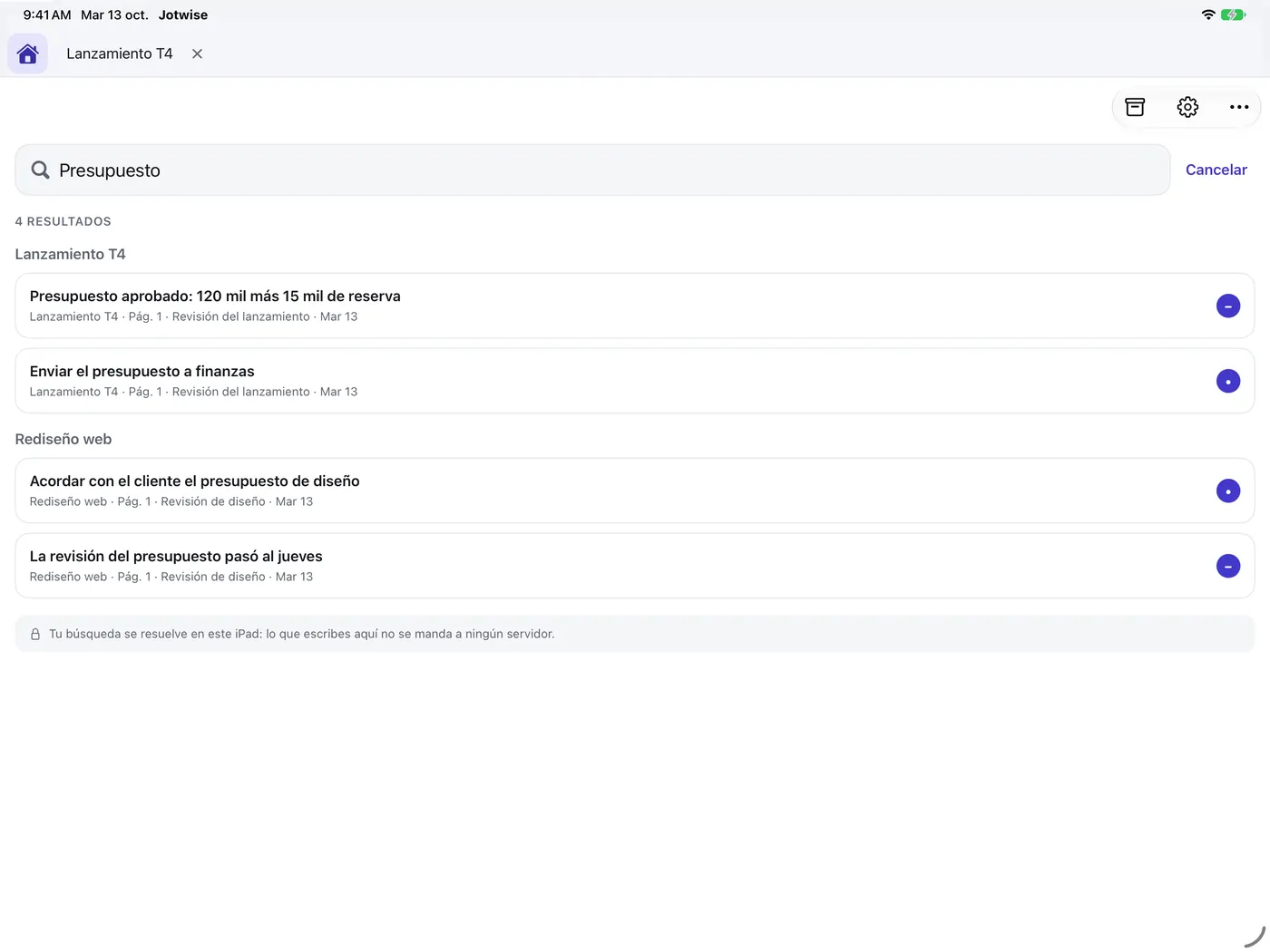Click the lock icon in privacy notice
Image resolution: width=1270 pixels, height=952 pixels.
click(x=35, y=634)
